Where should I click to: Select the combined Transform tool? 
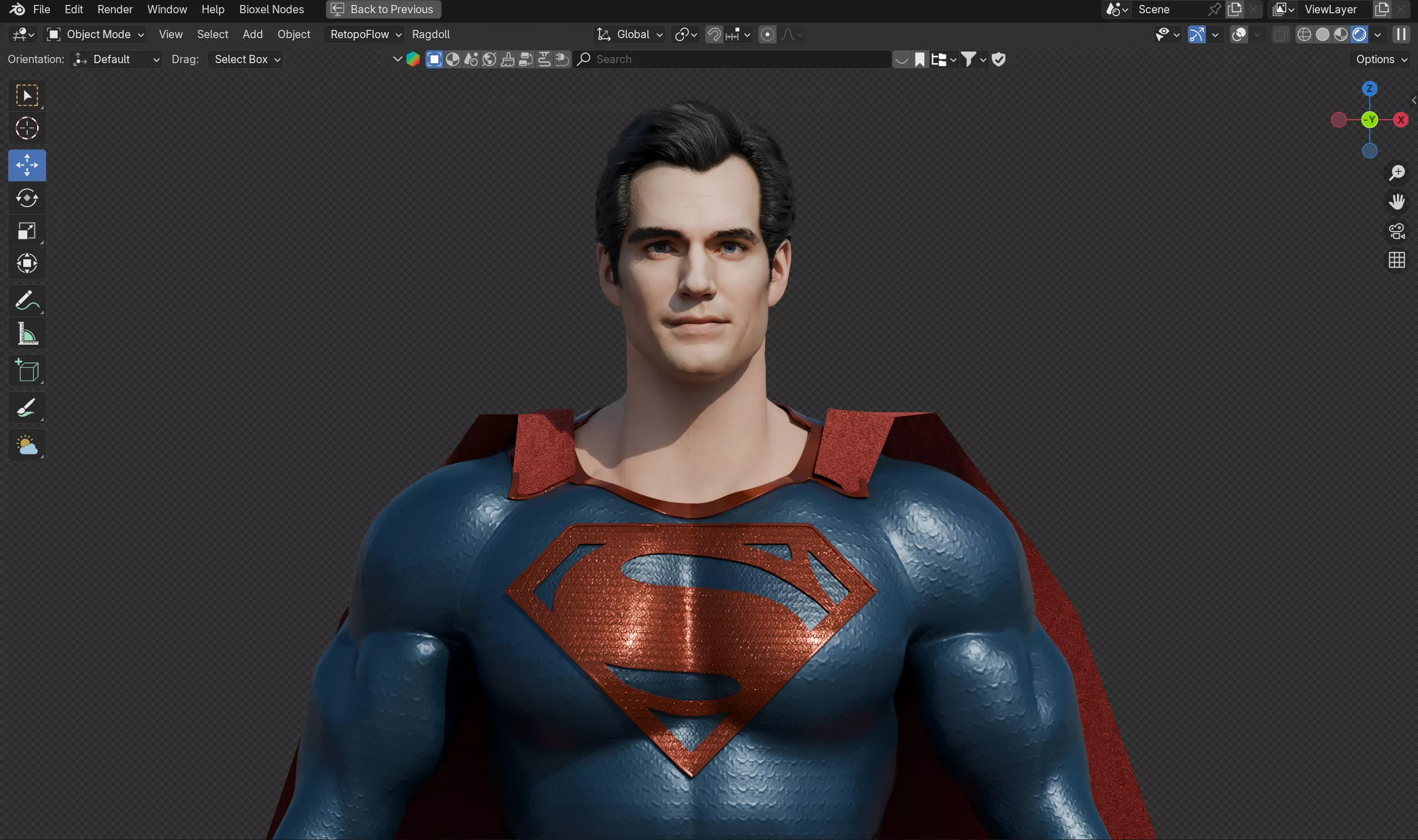(x=27, y=263)
